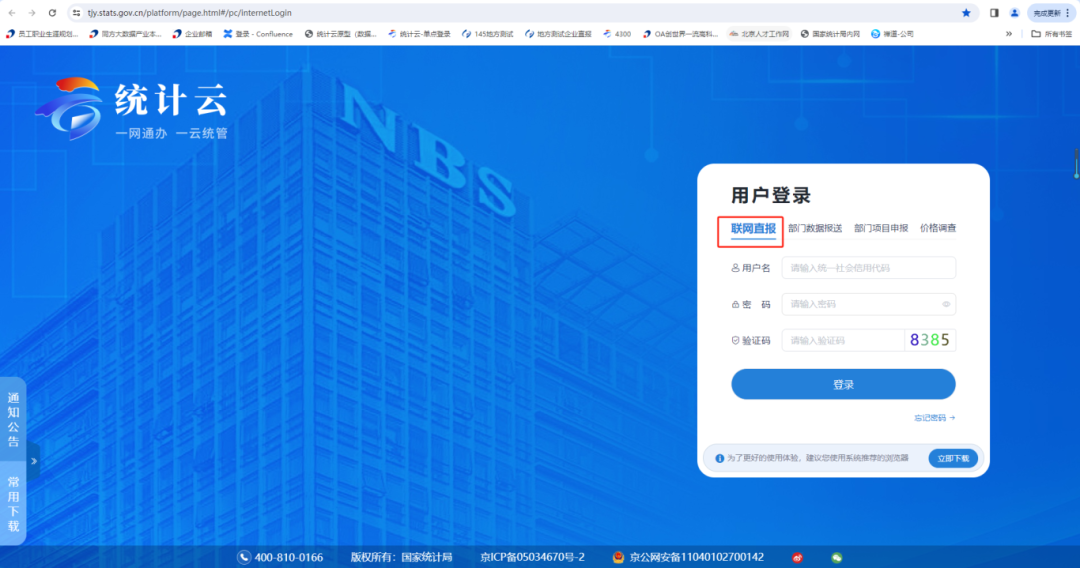This screenshot has width=1080, height=568.
Task: Switch to 部门数据报送 tab
Action: click(x=815, y=229)
